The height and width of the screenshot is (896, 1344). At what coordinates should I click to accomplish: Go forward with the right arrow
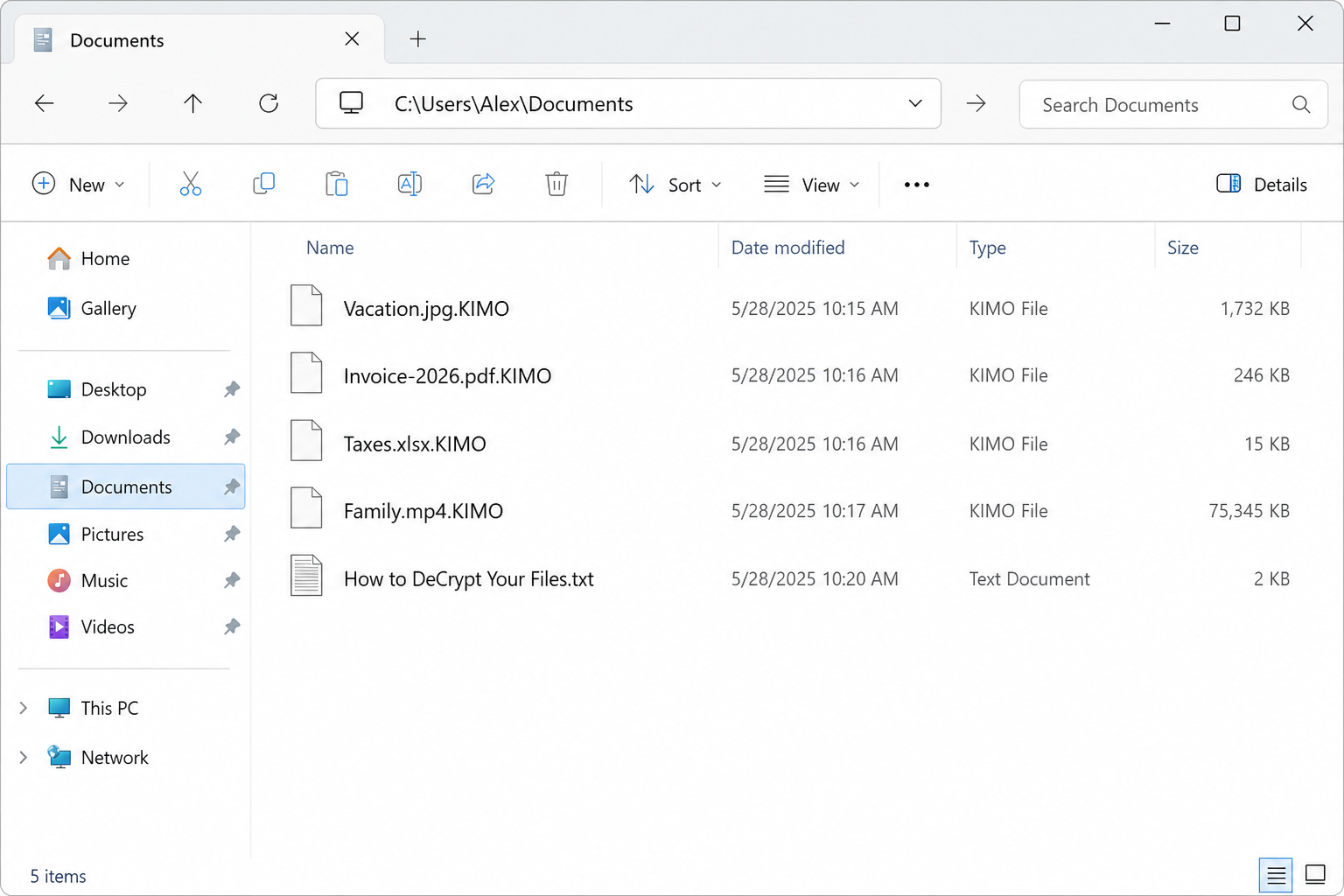click(118, 103)
